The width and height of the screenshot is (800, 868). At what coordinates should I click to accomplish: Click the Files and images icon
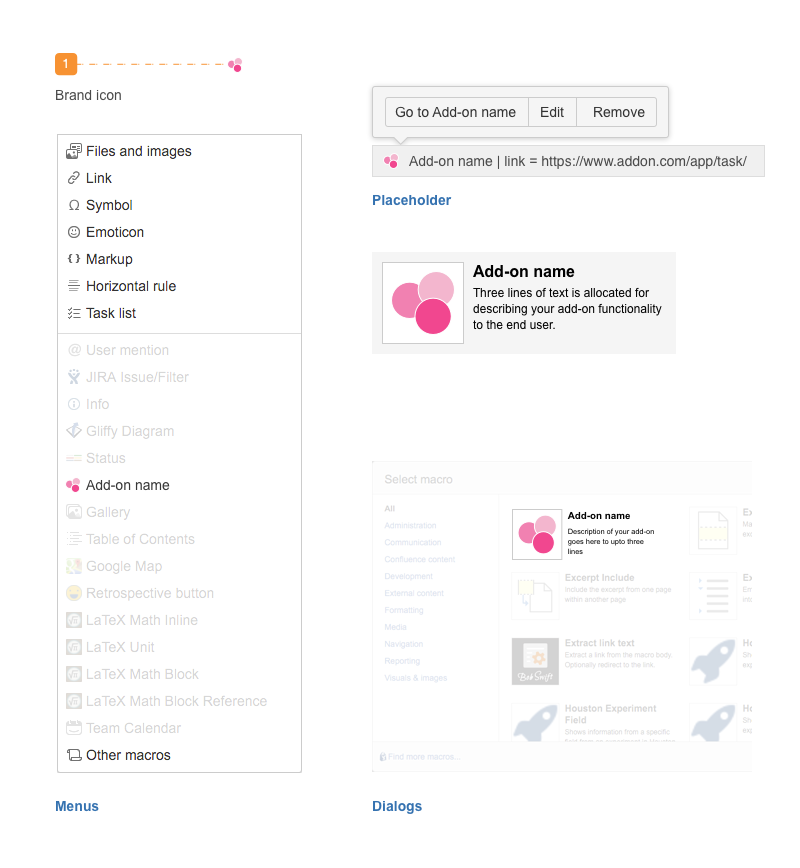[74, 151]
